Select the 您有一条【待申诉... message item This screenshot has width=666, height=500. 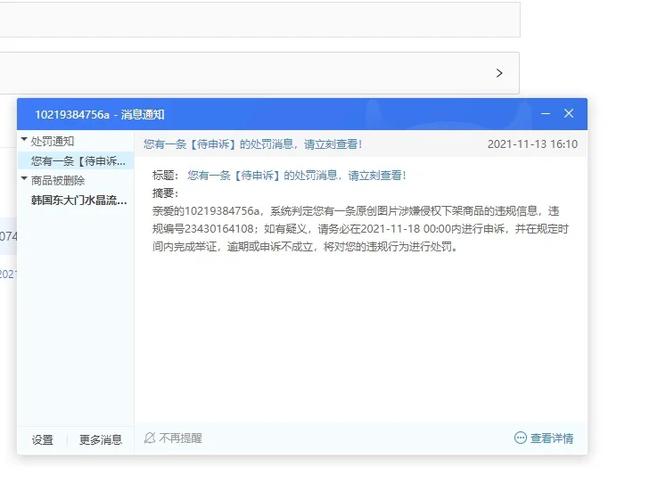point(76,161)
